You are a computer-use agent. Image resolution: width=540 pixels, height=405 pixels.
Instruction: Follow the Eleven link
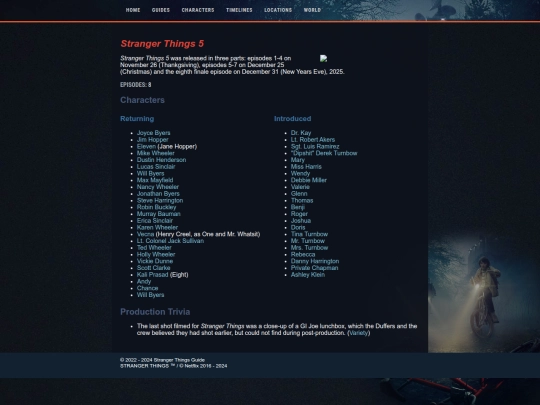point(146,146)
